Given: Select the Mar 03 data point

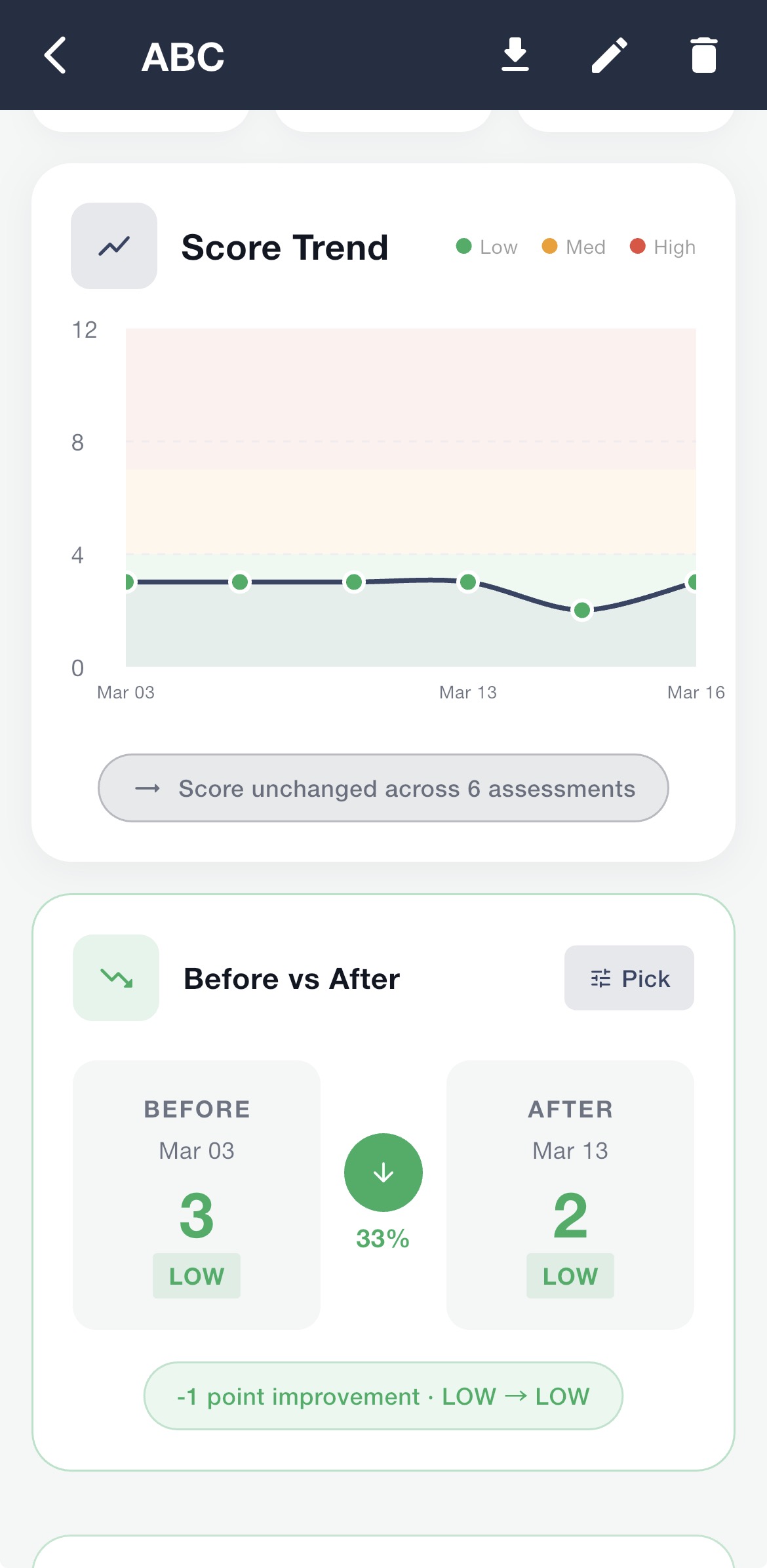Looking at the screenshot, I should click(129, 582).
